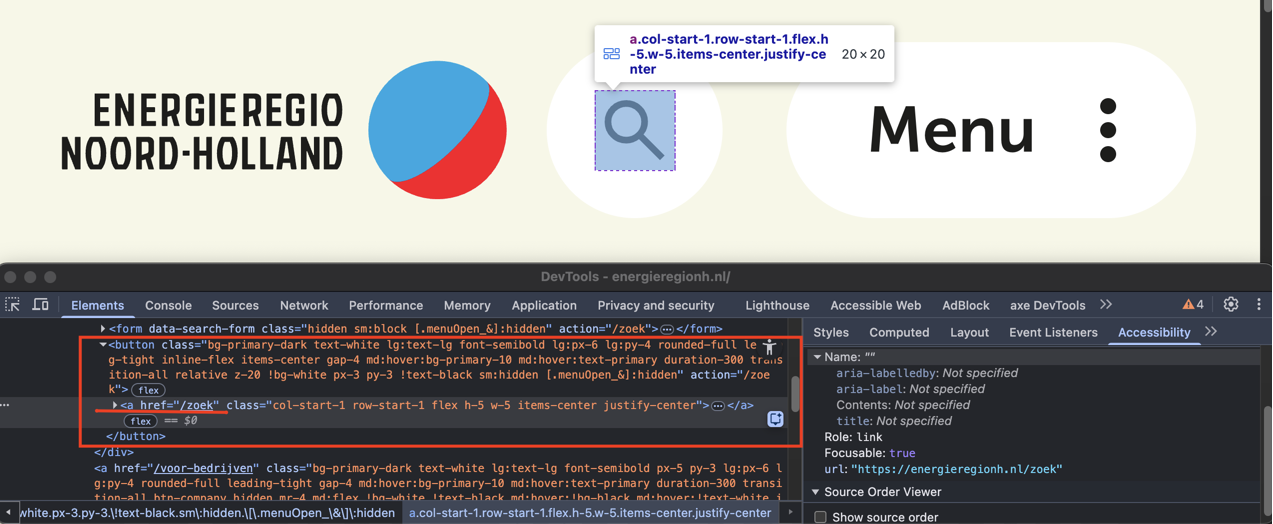The height and width of the screenshot is (524, 1273).
Task: Click the Elements panel vertical scrollbar
Action: [795, 393]
